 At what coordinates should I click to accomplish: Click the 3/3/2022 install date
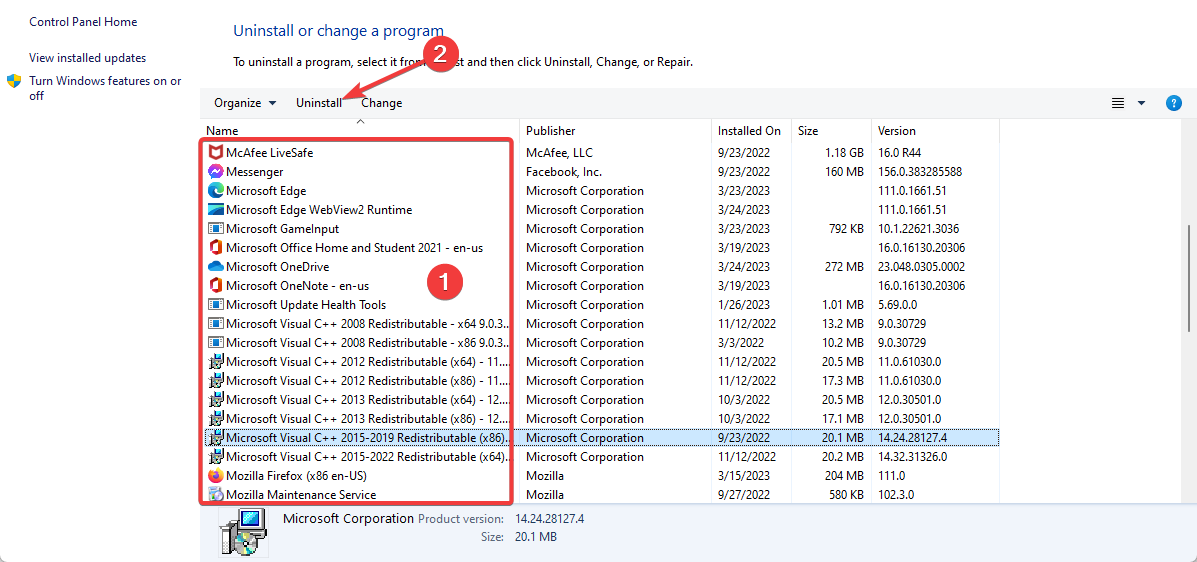(x=740, y=343)
